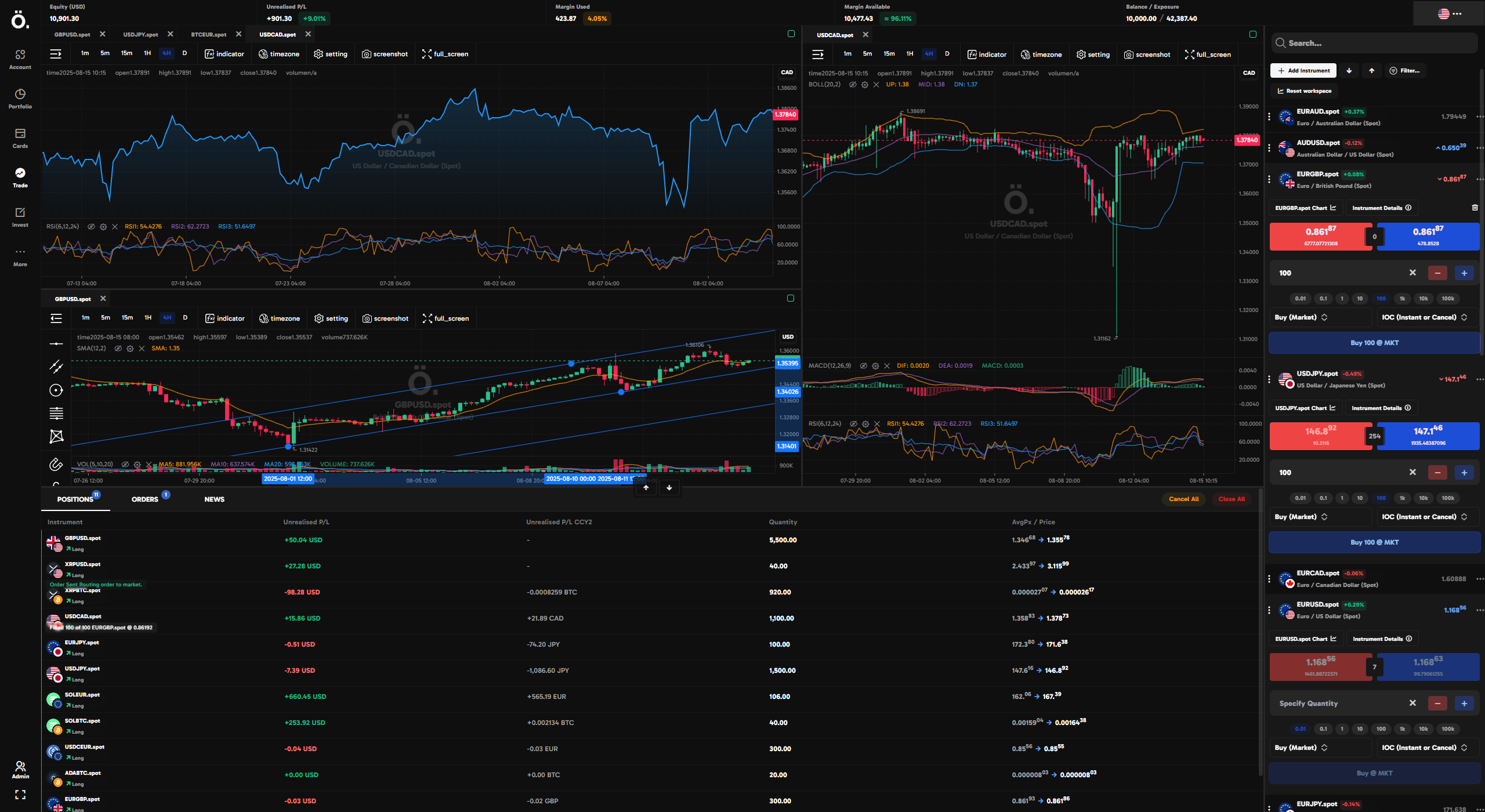Viewport: 1485px width, 812px height.
Task: Sort watchlist with the down arrow button
Action: [1349, 71]
